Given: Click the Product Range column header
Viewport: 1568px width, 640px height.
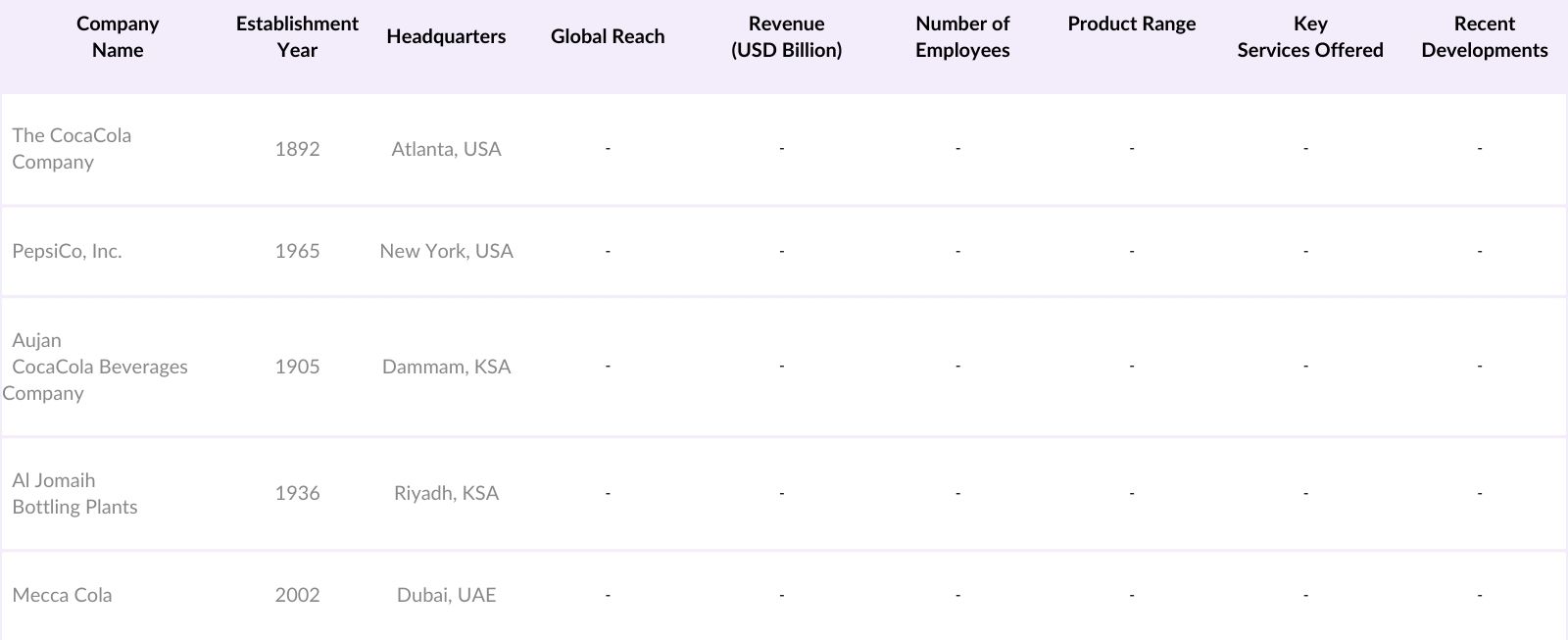Looking at the screenshot, I should 1132,24.
